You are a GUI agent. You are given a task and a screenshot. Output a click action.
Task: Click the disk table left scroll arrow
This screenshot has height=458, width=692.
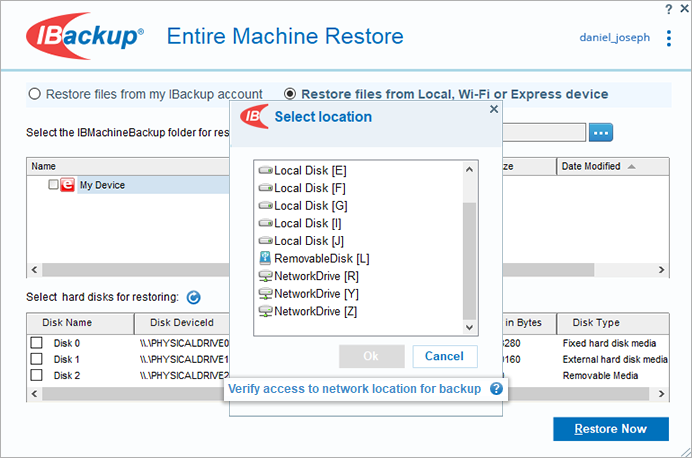click(x=35, y=394)
